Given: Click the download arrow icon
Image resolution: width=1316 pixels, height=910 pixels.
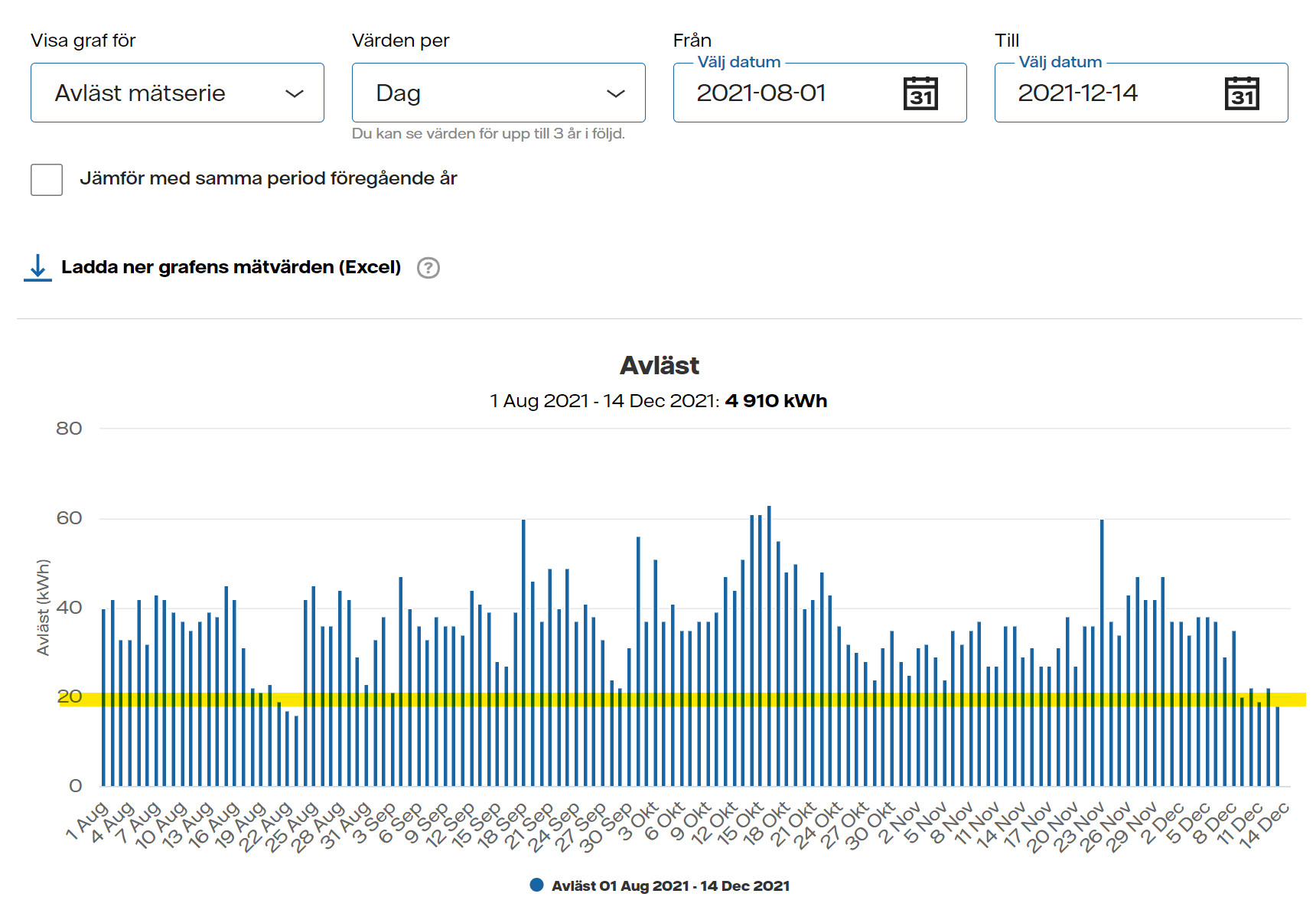Looking at the screenshot, I should click(37, 267).
